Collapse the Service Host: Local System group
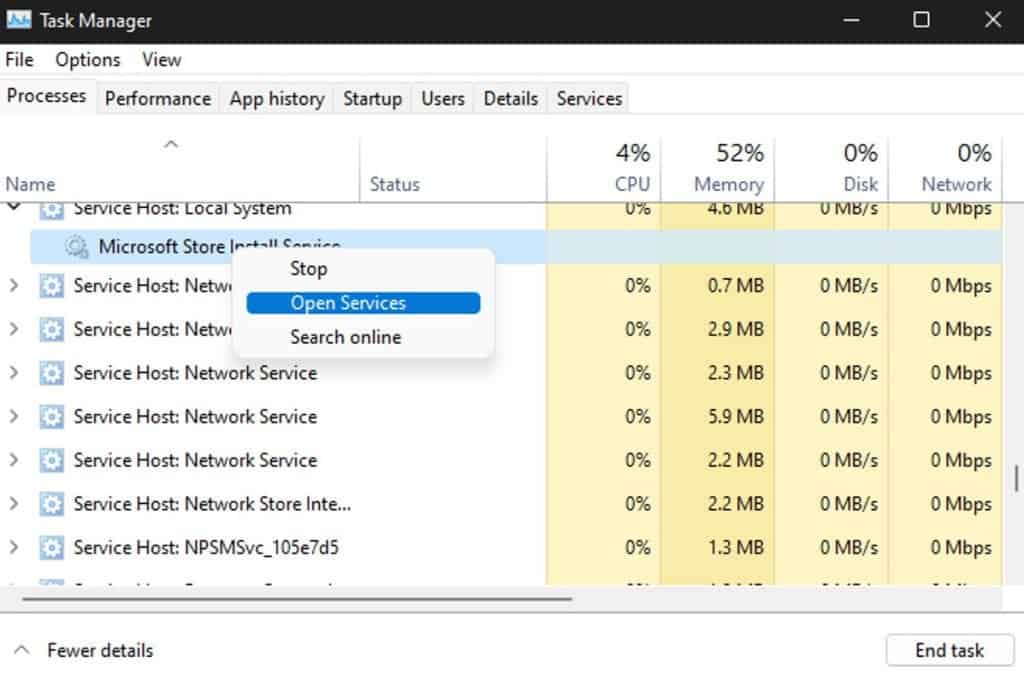Image resolution: width=1024 pixels, height=681 pixels. click(14, 208)
